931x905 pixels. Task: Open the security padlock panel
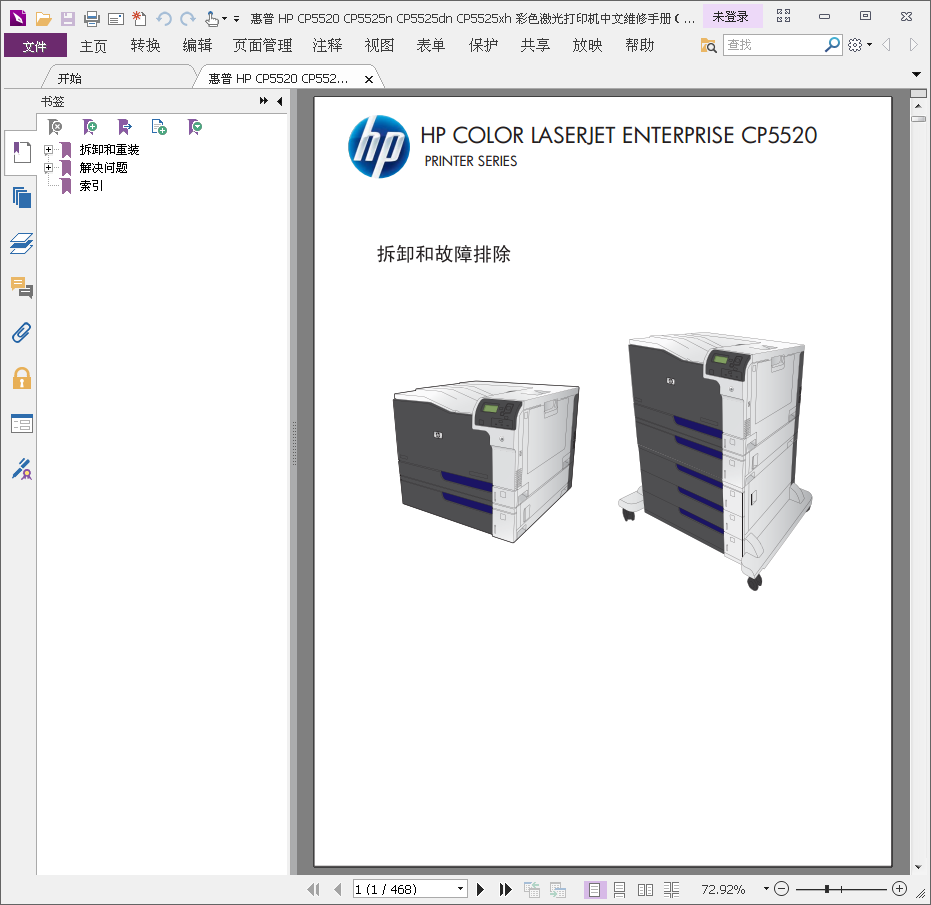coord(22,378)
